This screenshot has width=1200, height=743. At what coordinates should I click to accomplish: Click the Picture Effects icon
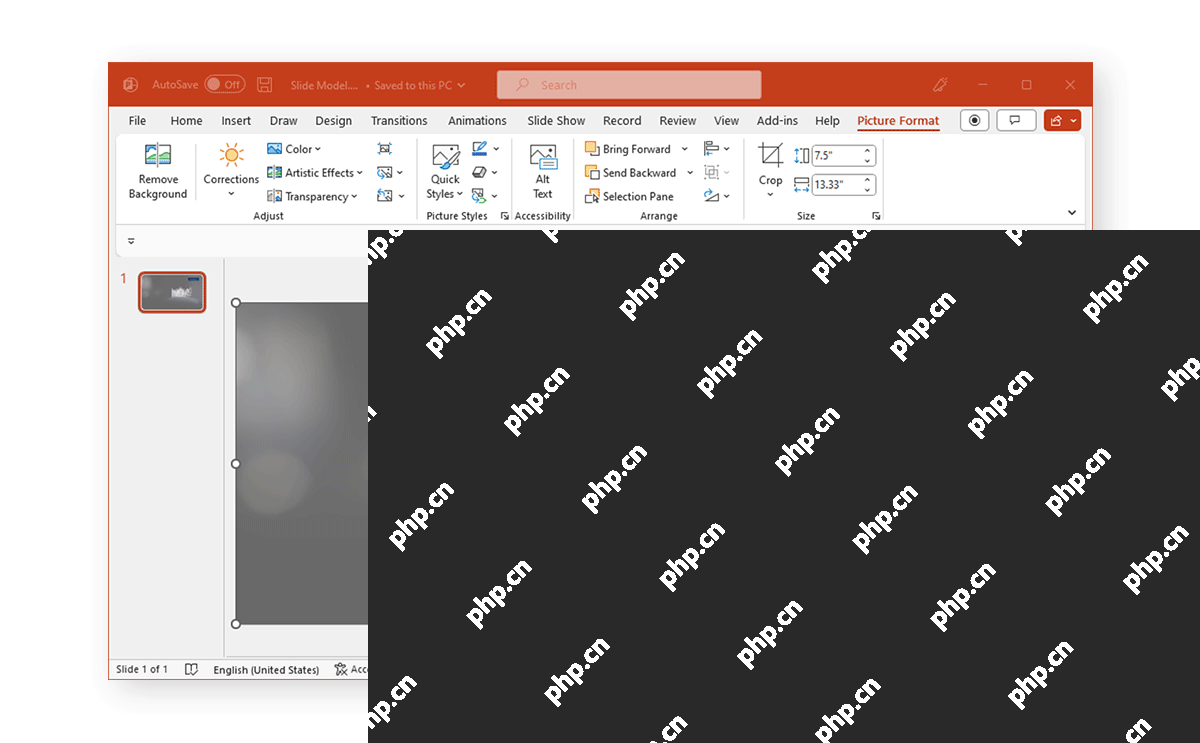click(480, 172)
